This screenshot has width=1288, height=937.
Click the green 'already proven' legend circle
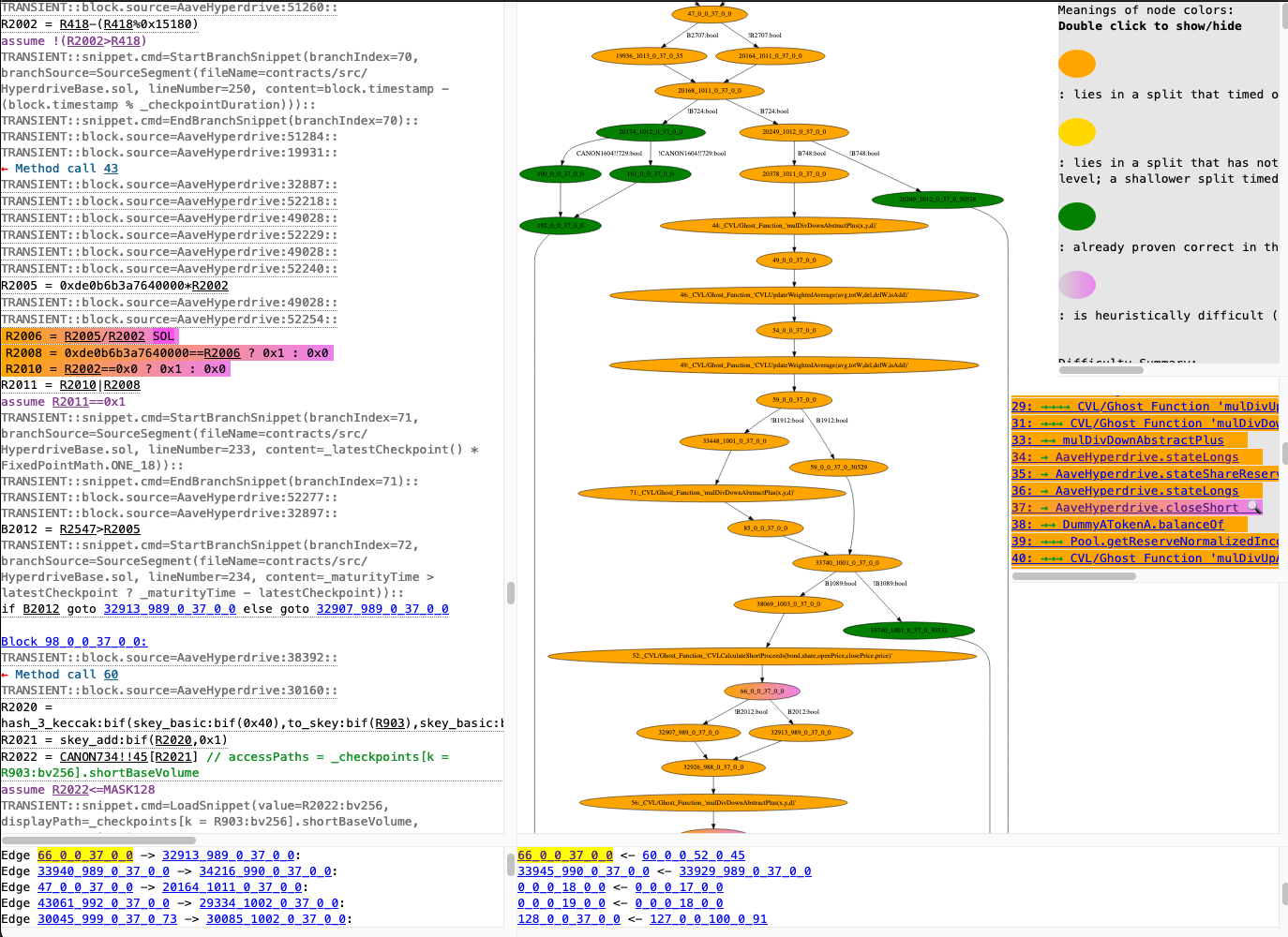1076,216
